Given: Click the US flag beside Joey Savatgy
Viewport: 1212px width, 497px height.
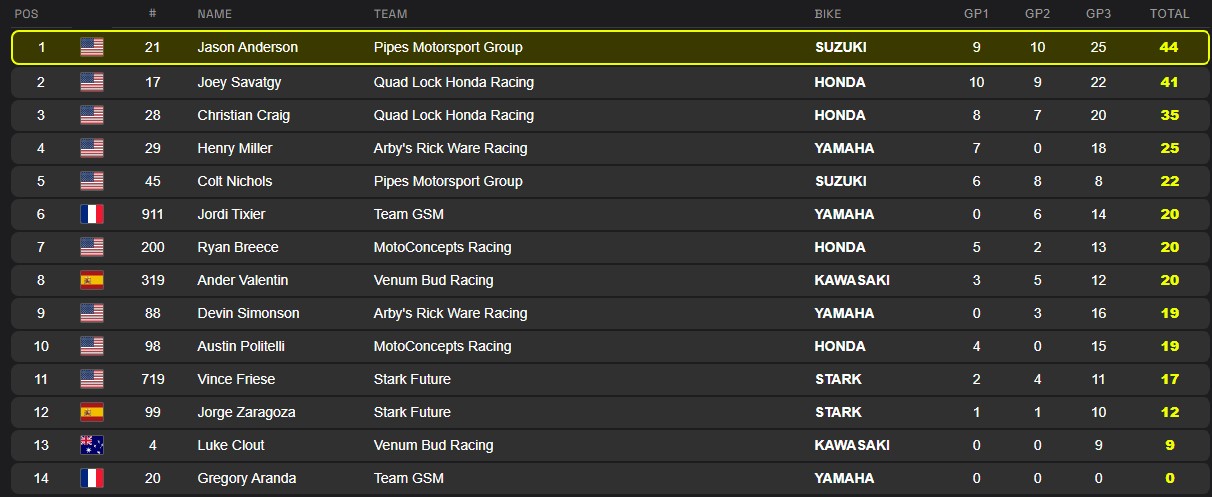Looking at the screenshot, I should (92, 82).
